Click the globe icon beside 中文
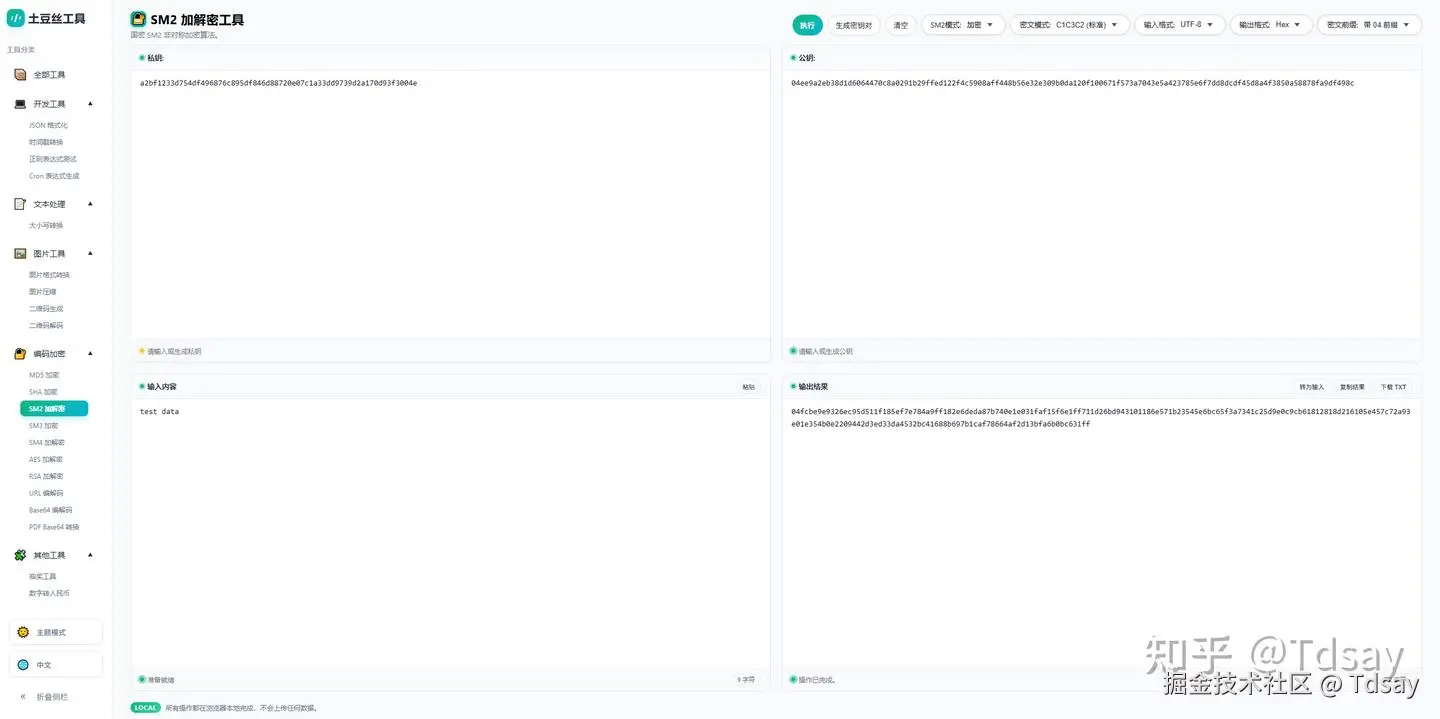This screenshot has width=1440, height=719. [x=23, y=664]
